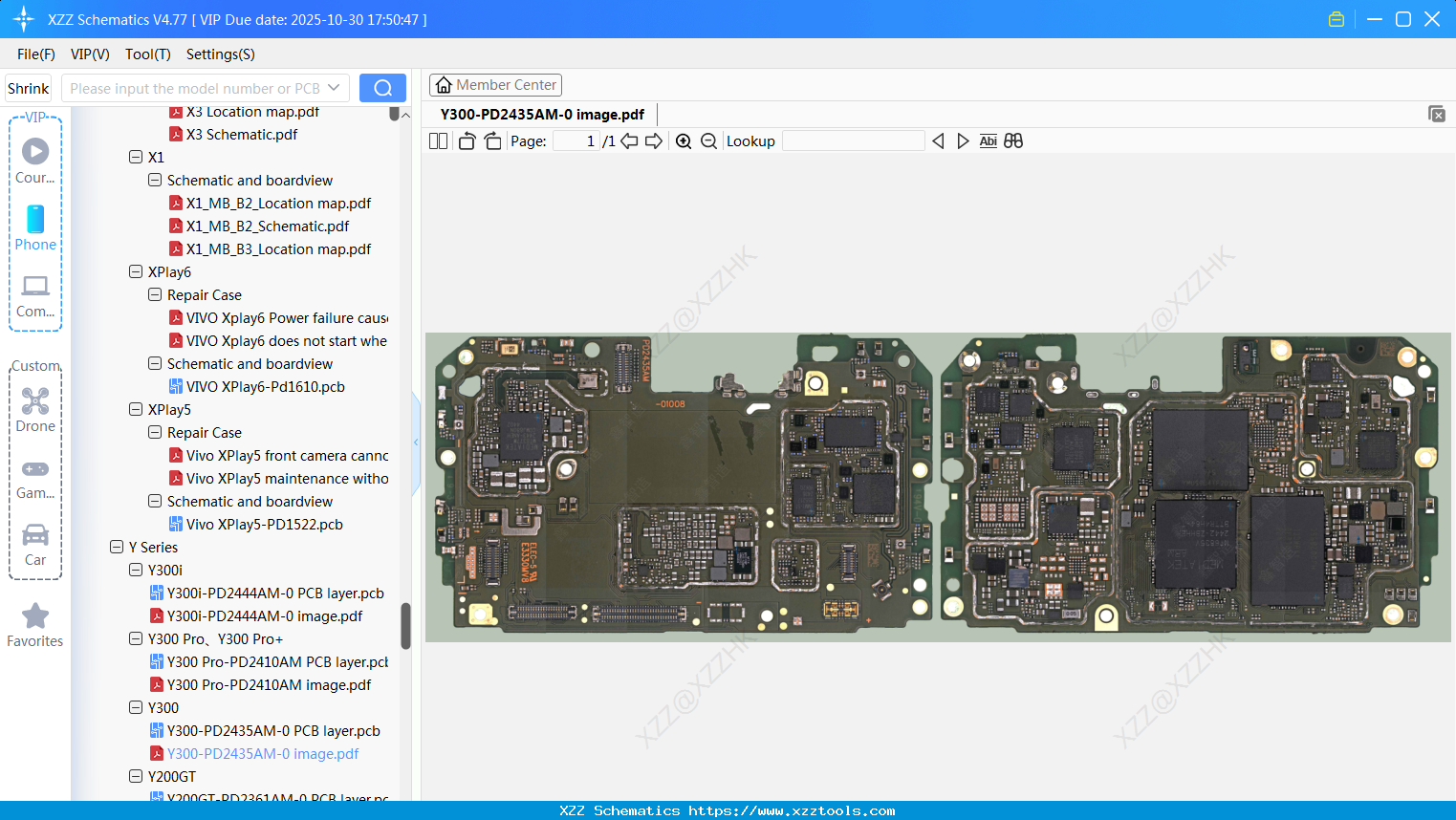Open the Tool(T) menu
This screenshot has height=820, width=1456.
coord(147,54)
